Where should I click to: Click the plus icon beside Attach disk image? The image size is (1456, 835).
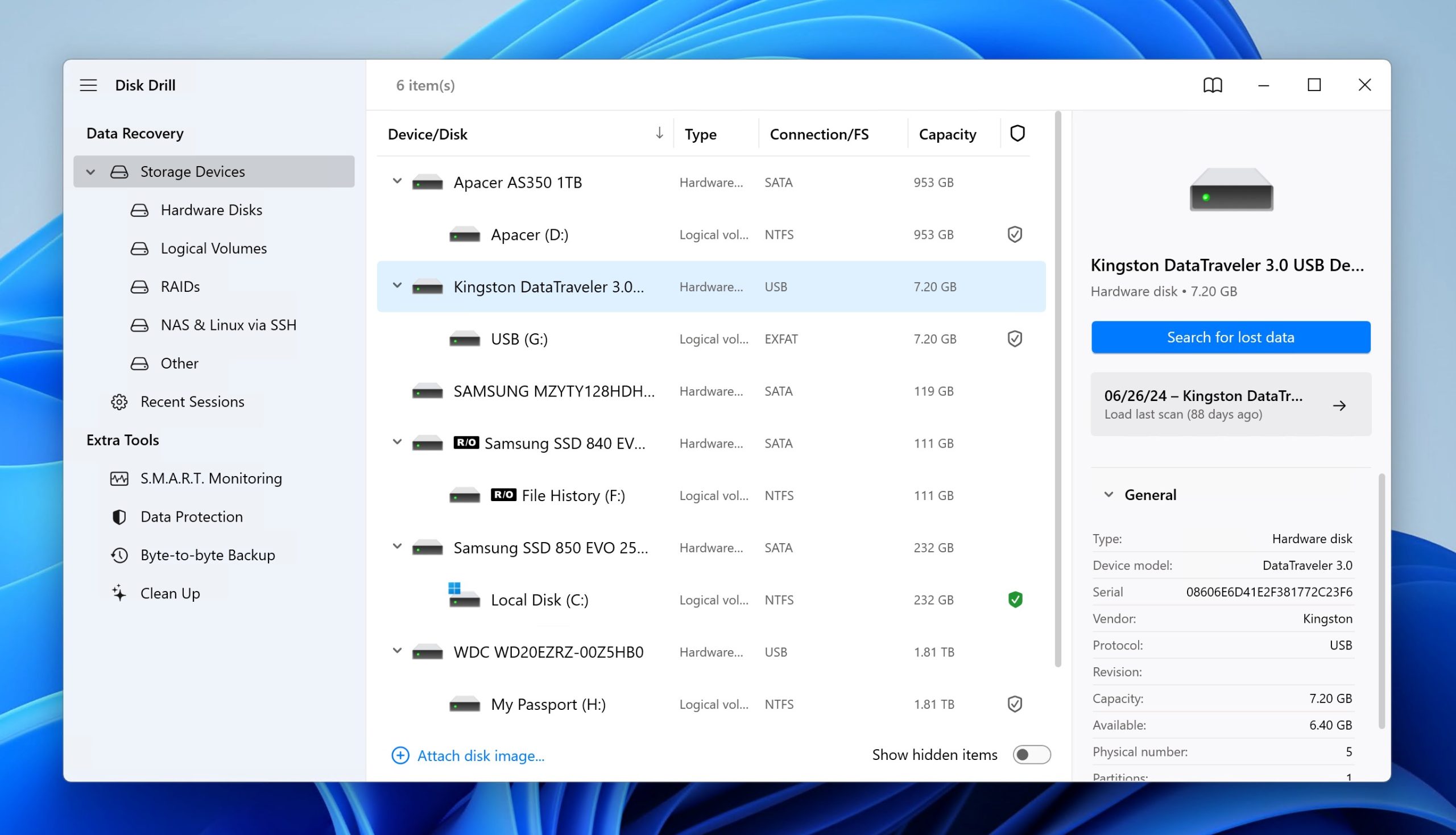(400, 755)
